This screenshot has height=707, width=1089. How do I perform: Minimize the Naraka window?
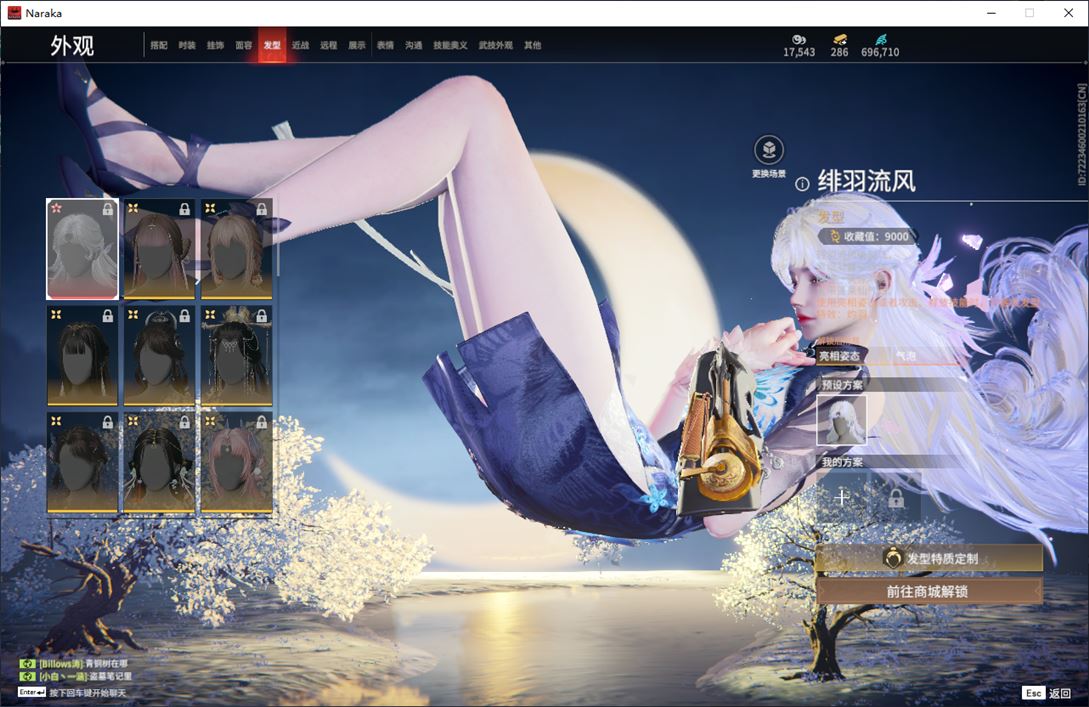point(991,13)
